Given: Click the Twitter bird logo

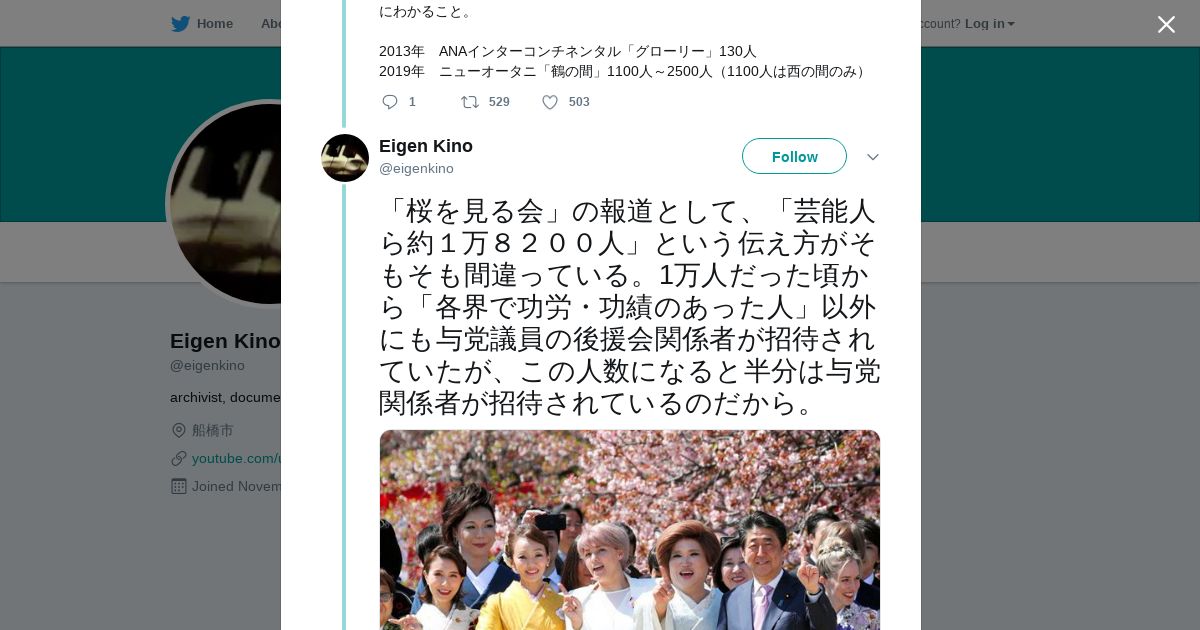Looking at the screenshot, I should pos(180,24).
